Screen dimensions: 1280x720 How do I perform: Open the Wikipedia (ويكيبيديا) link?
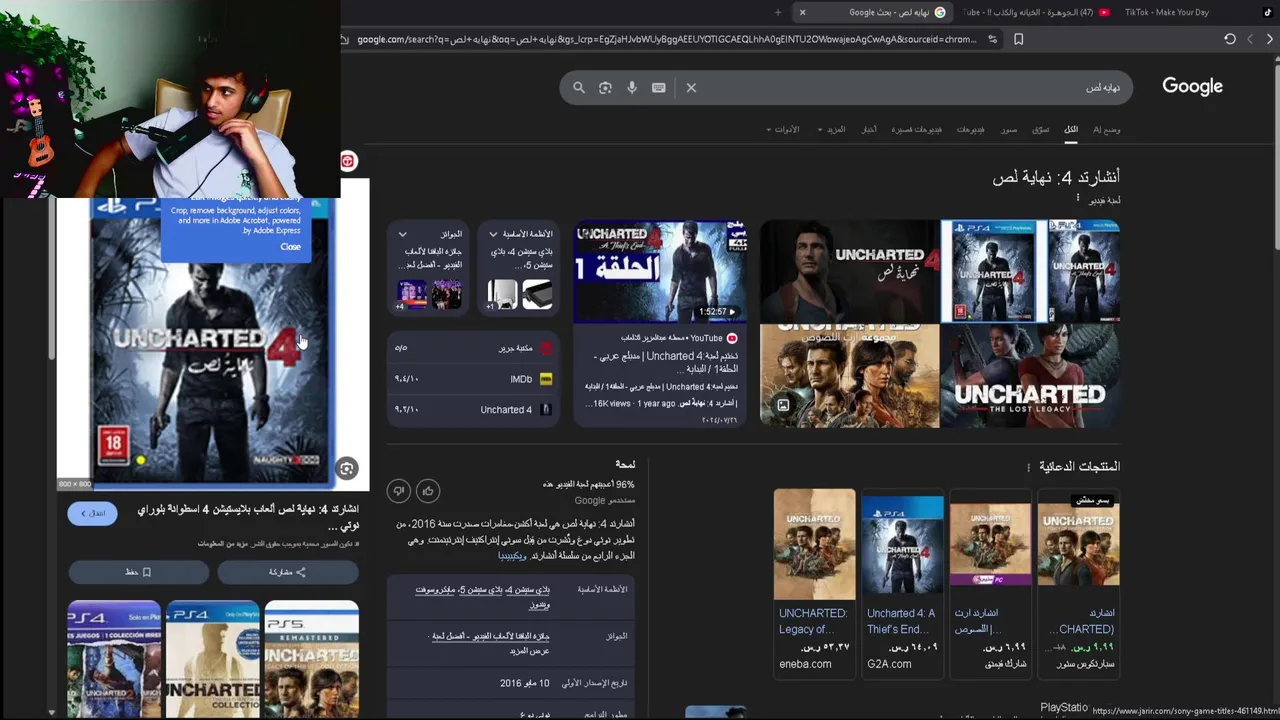pyautogui.click(x=511, y=556)
